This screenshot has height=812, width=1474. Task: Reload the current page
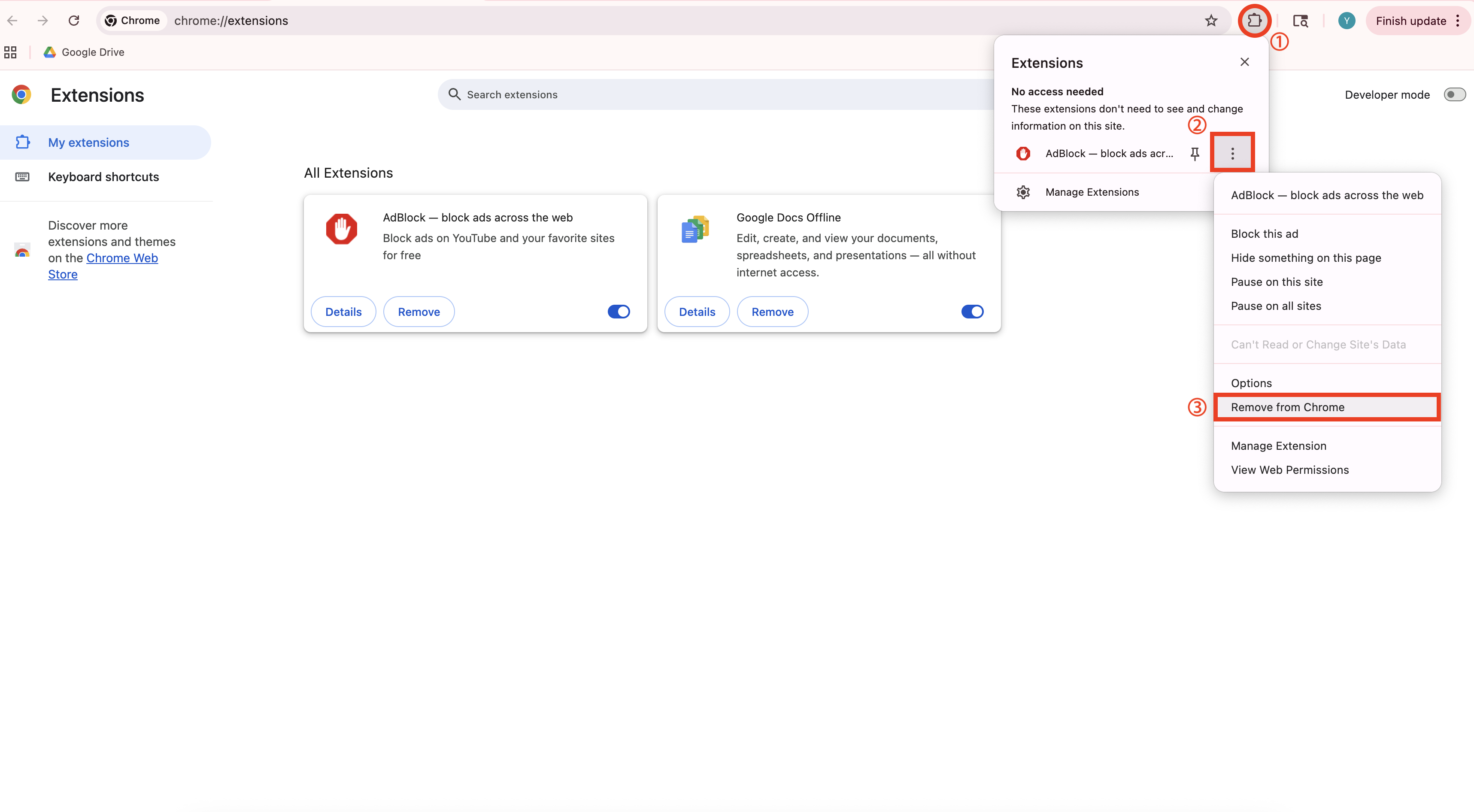(74, 21)
